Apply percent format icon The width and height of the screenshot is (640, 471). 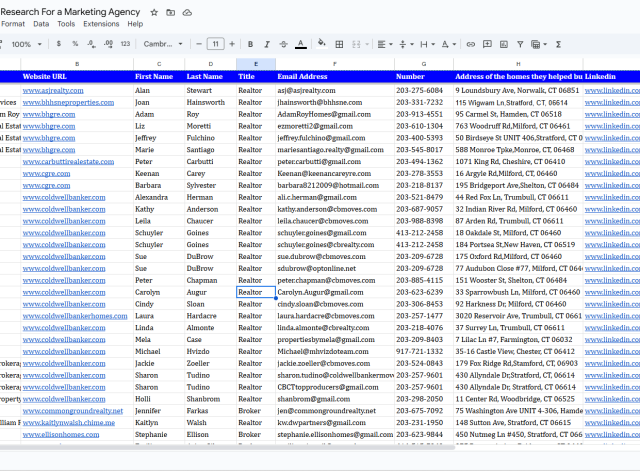pos(75,44)
